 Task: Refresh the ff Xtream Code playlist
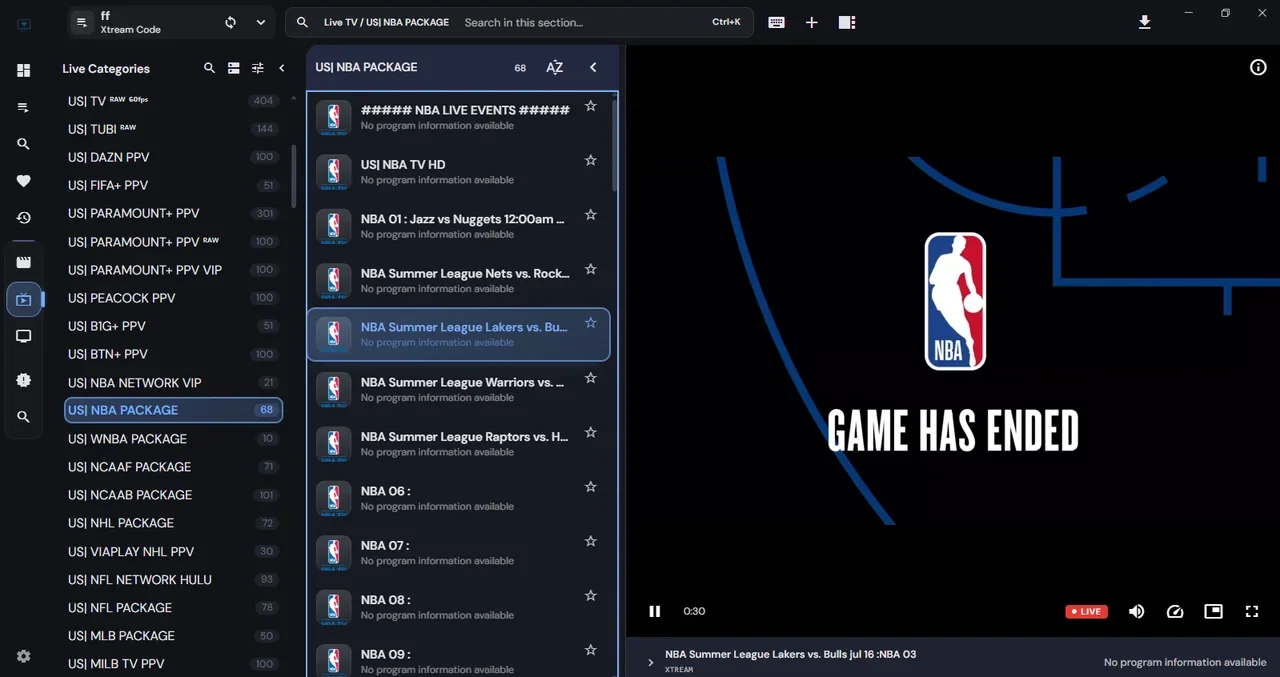click(230, 22)
